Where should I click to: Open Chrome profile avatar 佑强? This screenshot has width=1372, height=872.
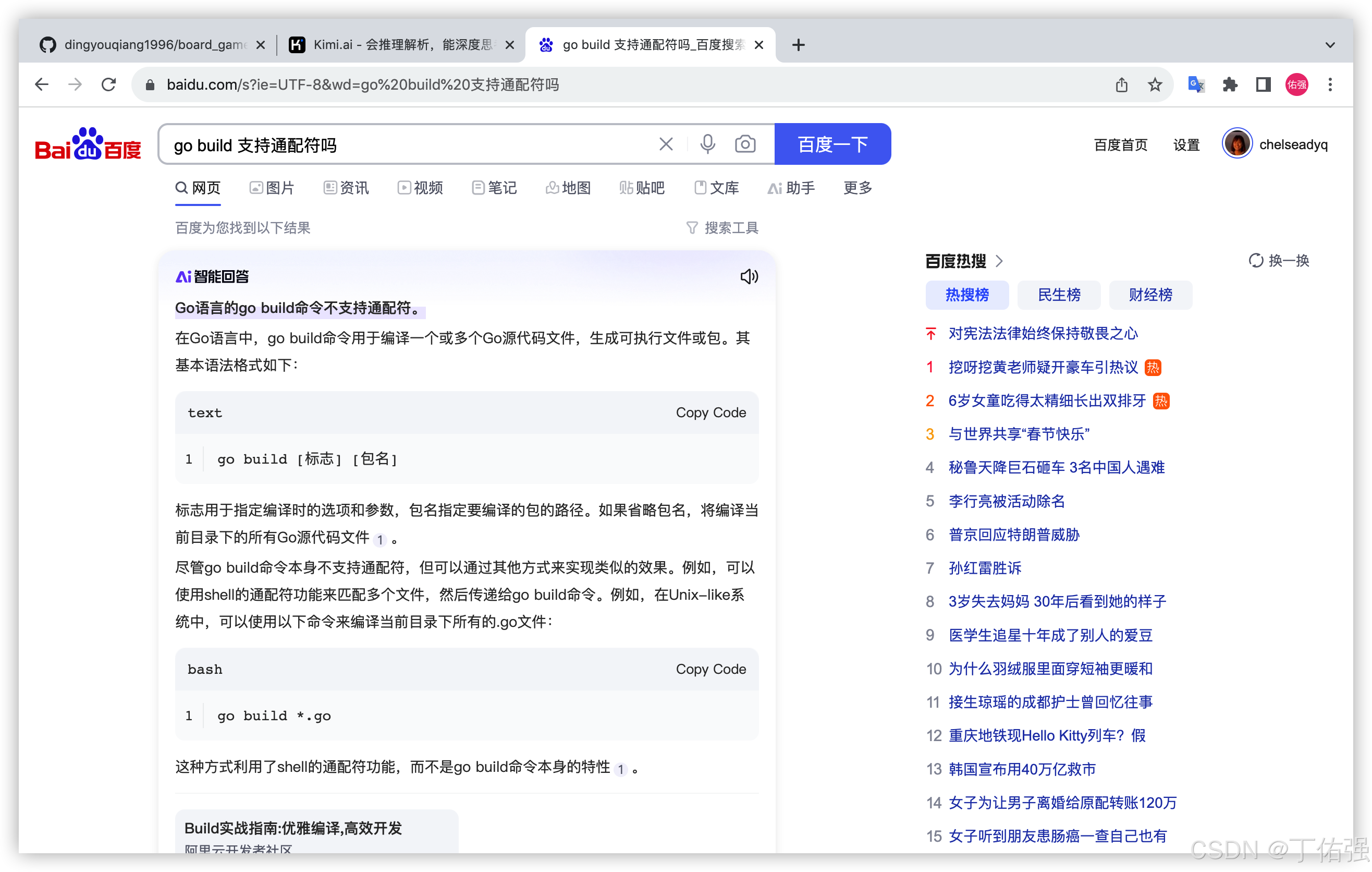[x=1296, y=85]
